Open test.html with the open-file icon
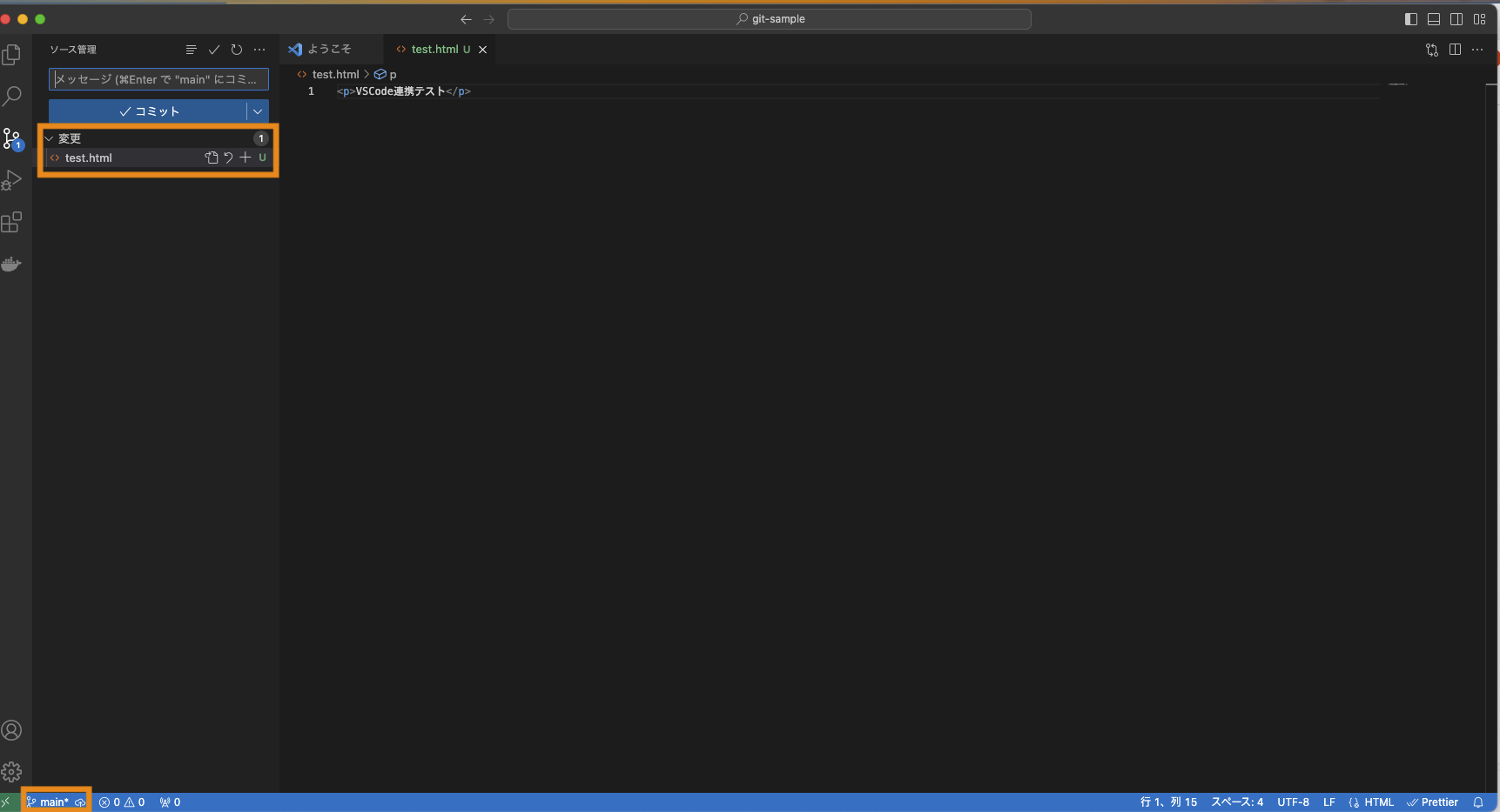Image resolution: width=1500 pixels, height=812 pixels. 212,158
